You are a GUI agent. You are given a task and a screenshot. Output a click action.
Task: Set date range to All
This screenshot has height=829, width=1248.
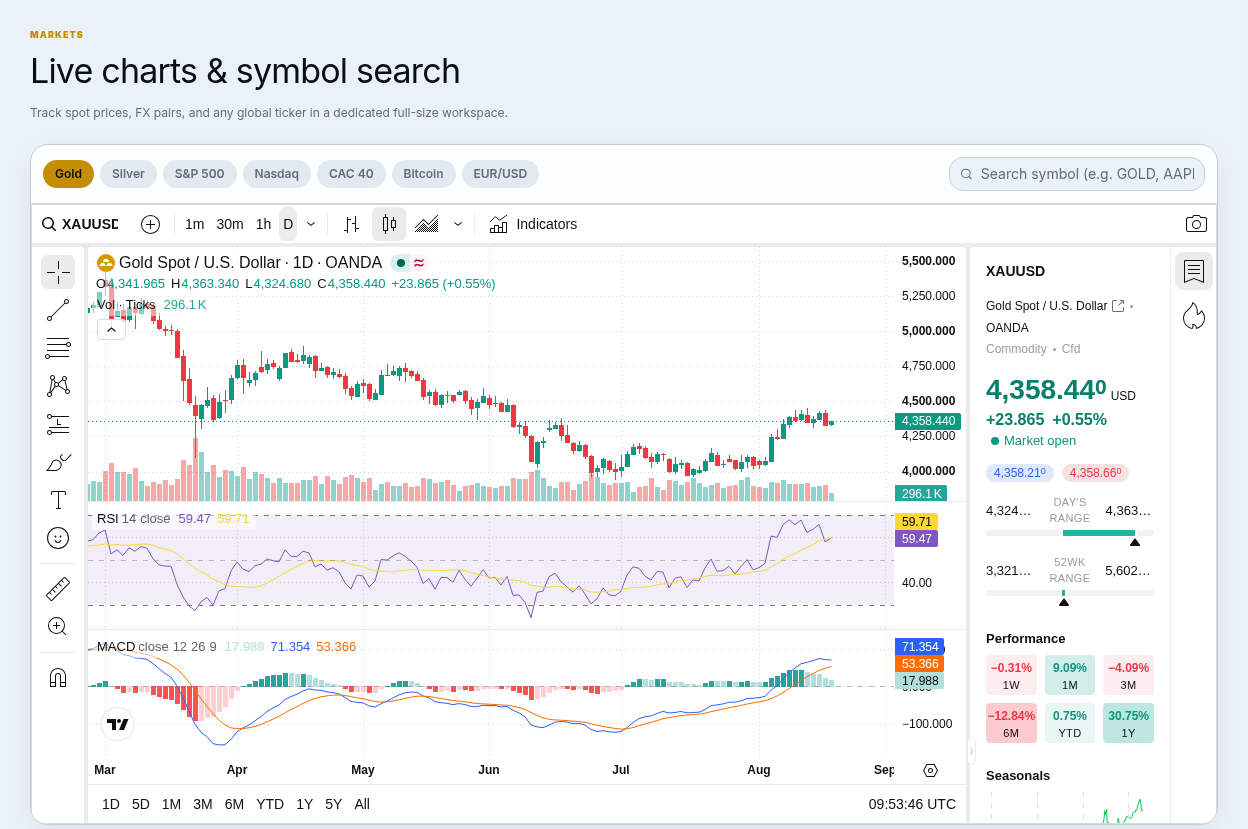click(362, 804)
